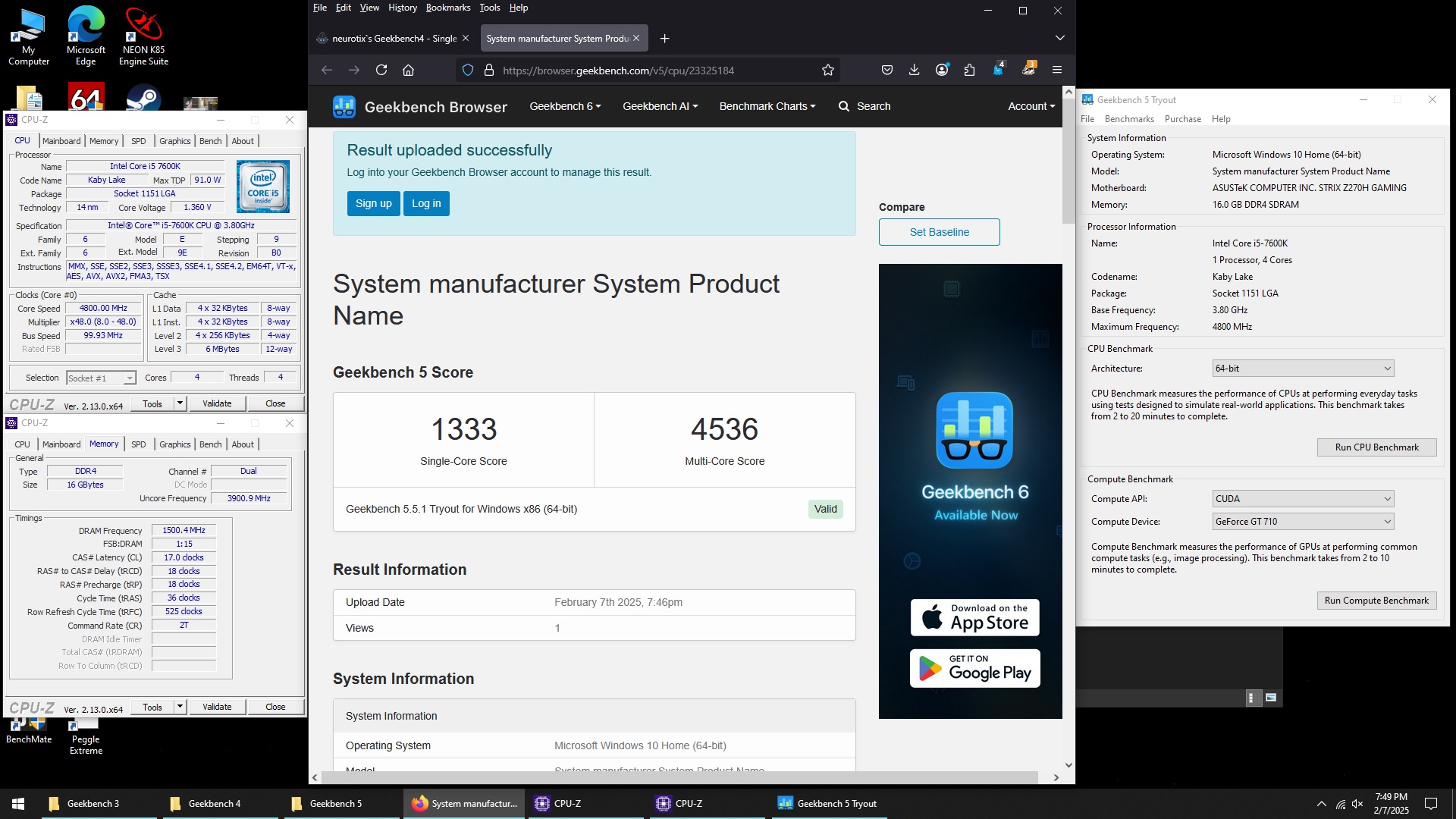Open Geekbench 5 Tryout from the taskbar

(828, 804)
